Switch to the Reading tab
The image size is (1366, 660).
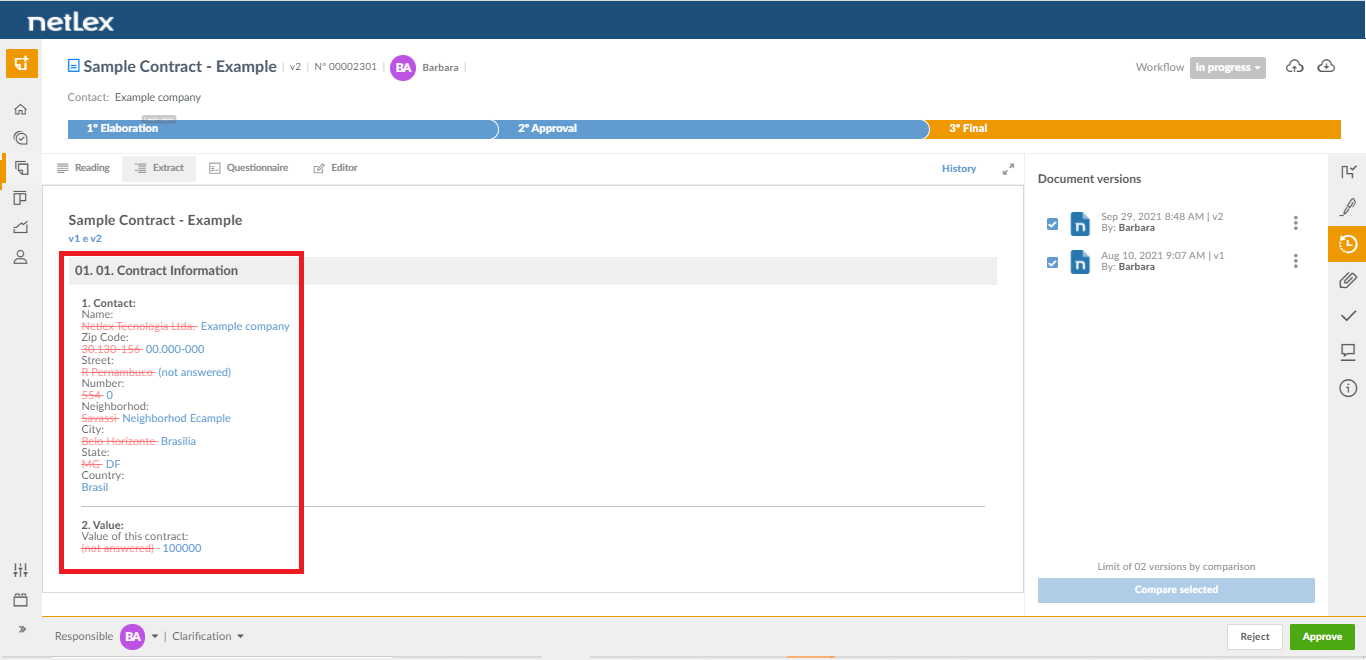(83, 168)
